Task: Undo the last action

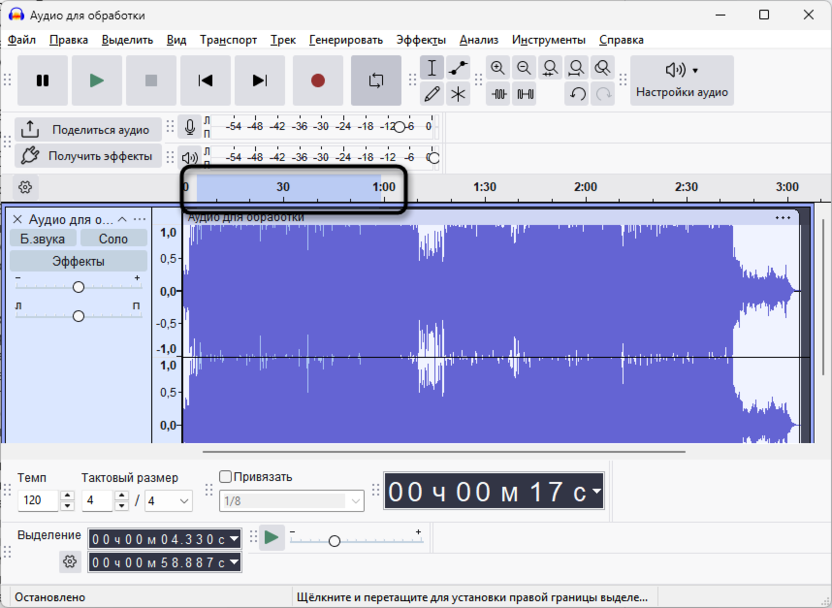Action: pyautogui.click(x=575, y=93)
